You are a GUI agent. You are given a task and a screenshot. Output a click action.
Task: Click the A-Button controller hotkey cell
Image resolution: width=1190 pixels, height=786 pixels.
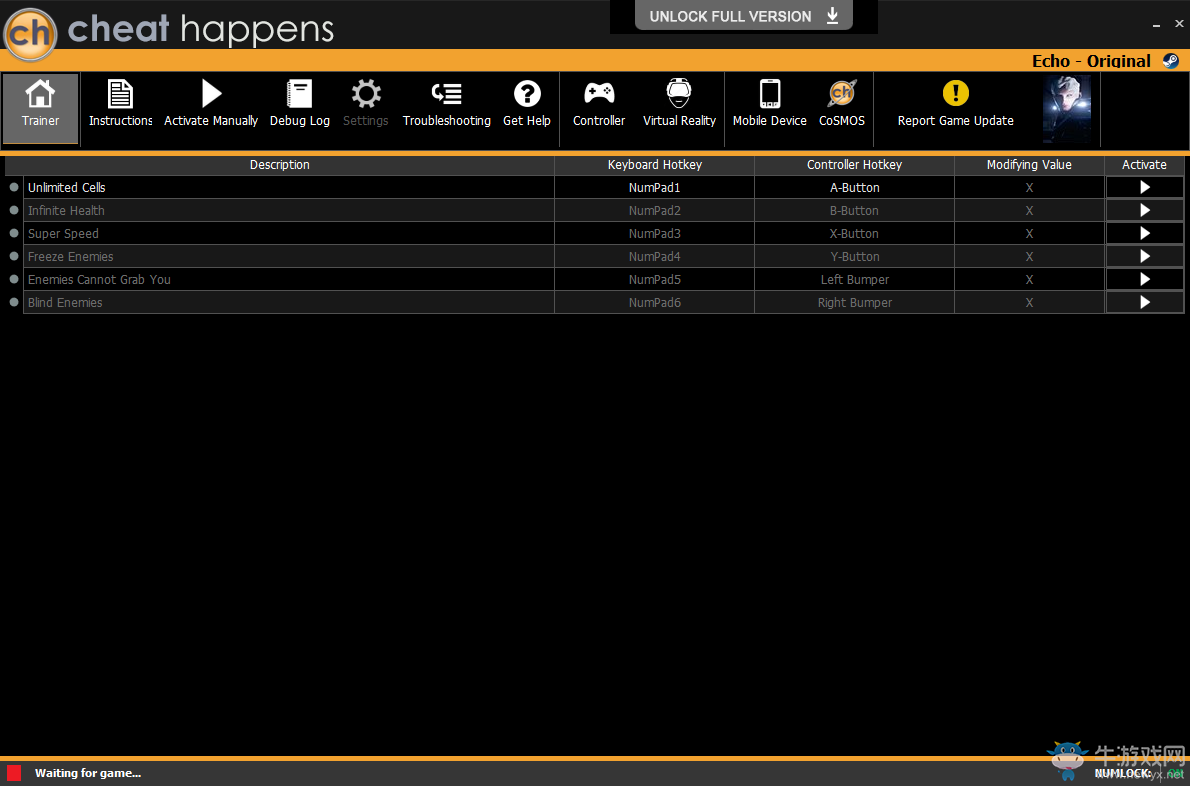(855, 187)
